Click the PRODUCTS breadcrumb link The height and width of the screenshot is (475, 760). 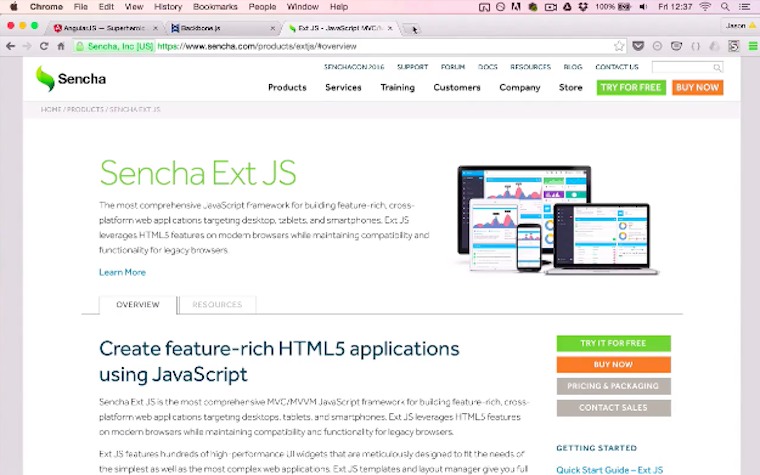85,110
